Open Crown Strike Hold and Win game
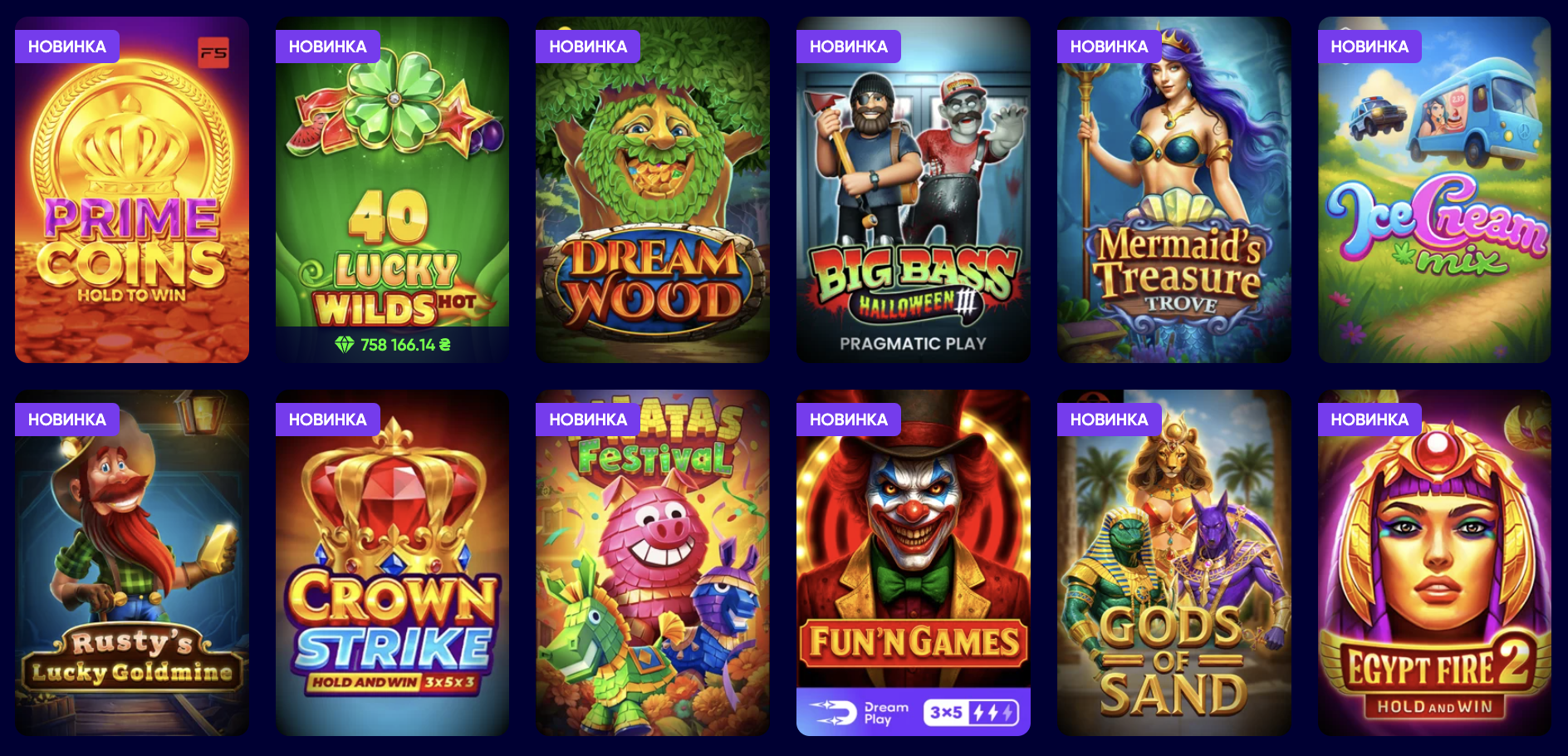This screenshot has width=1568, height=756. click(392, 563)
